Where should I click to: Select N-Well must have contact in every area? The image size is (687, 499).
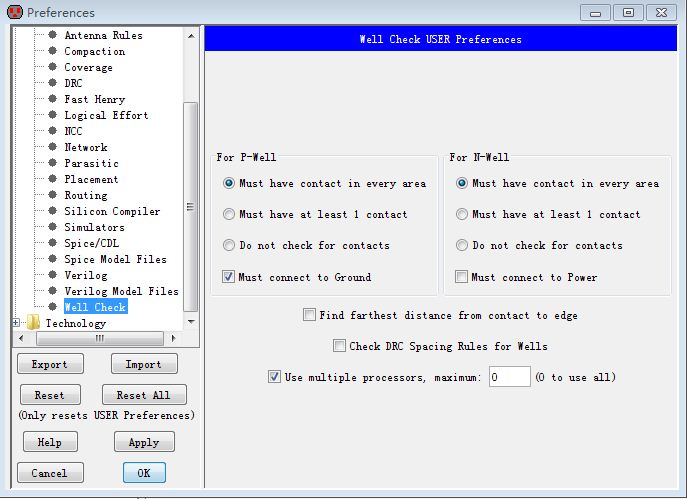point(462,183)
